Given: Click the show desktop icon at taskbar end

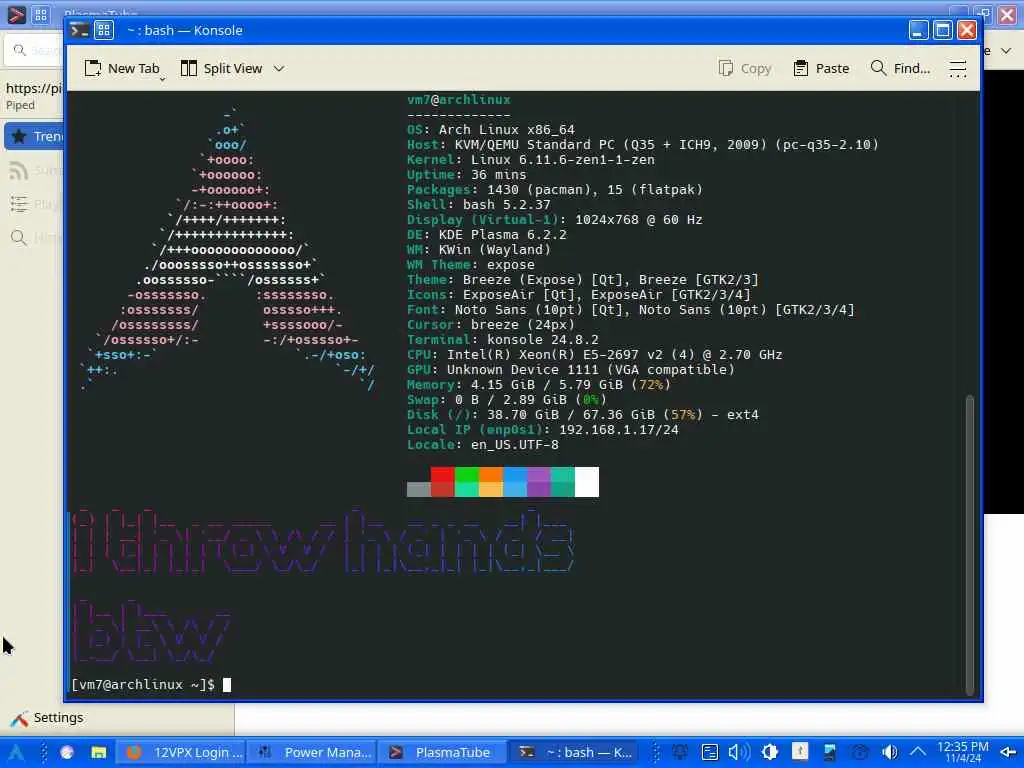Looking at the screenshot, I should click(x=1008, y=752).
